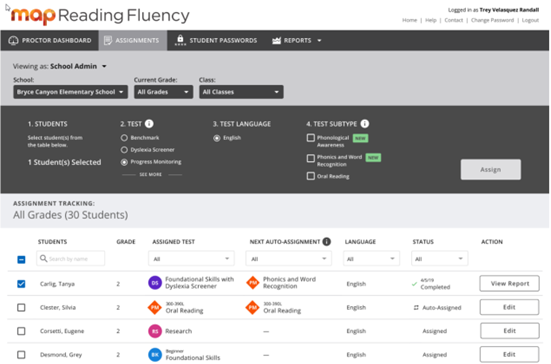The image size is (551, 364).
Task: Click the Test Subtype info icon
Action: tap(365, 124)
